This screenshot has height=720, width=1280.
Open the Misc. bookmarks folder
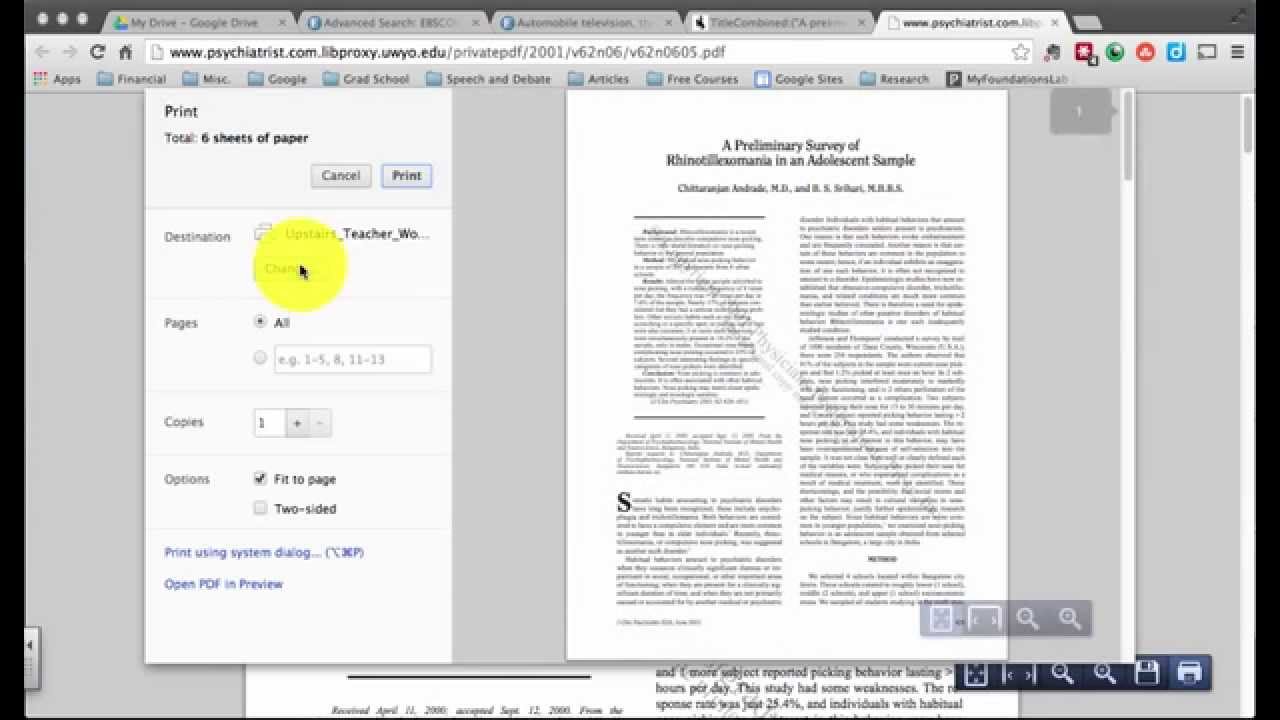point(205,79)
